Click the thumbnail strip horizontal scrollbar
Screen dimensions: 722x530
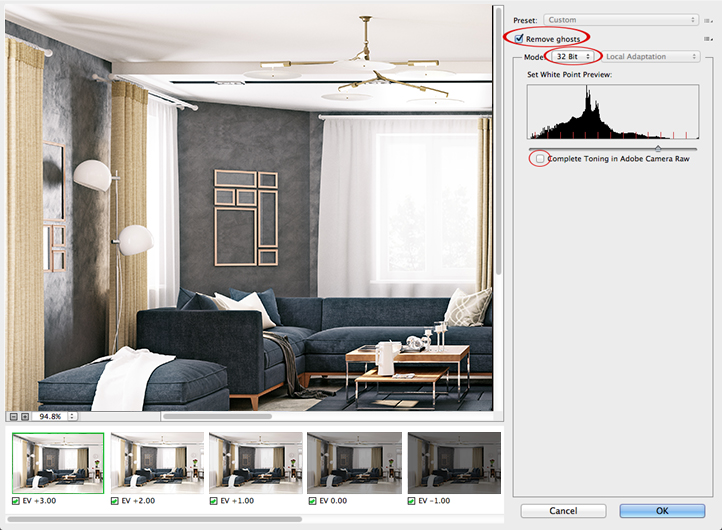(x=155, y=519)
